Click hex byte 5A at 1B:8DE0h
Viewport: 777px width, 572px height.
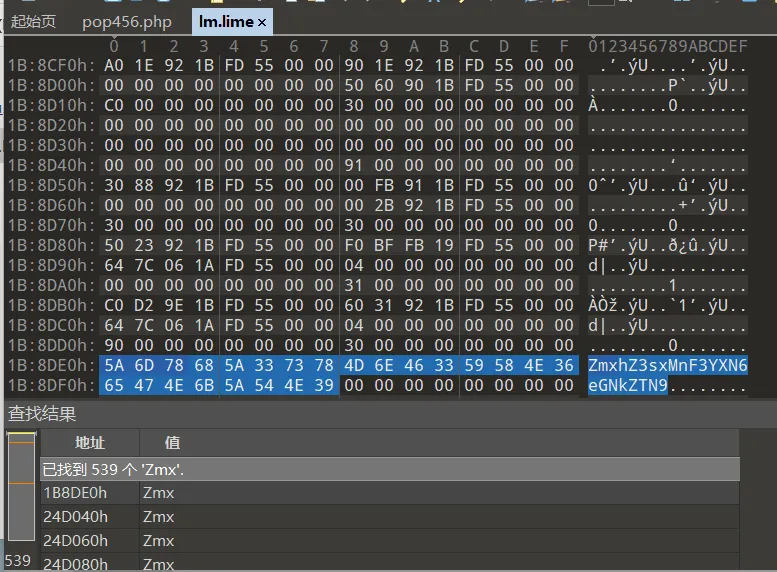114,365
